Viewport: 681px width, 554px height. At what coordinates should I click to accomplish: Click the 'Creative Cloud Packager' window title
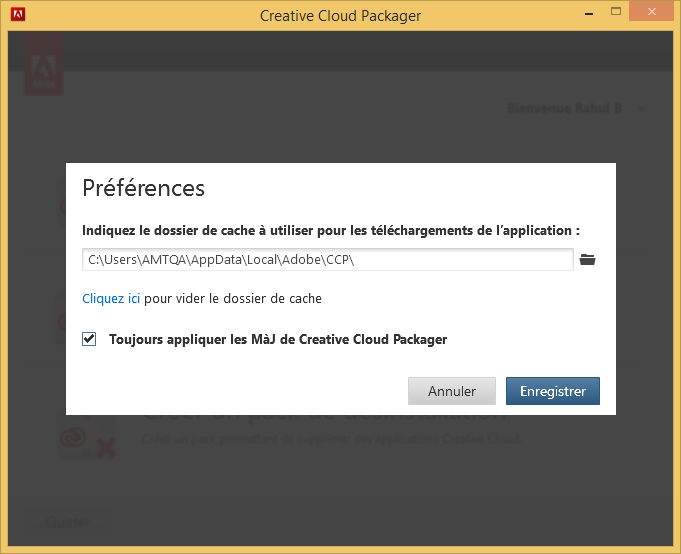[340, 15]
